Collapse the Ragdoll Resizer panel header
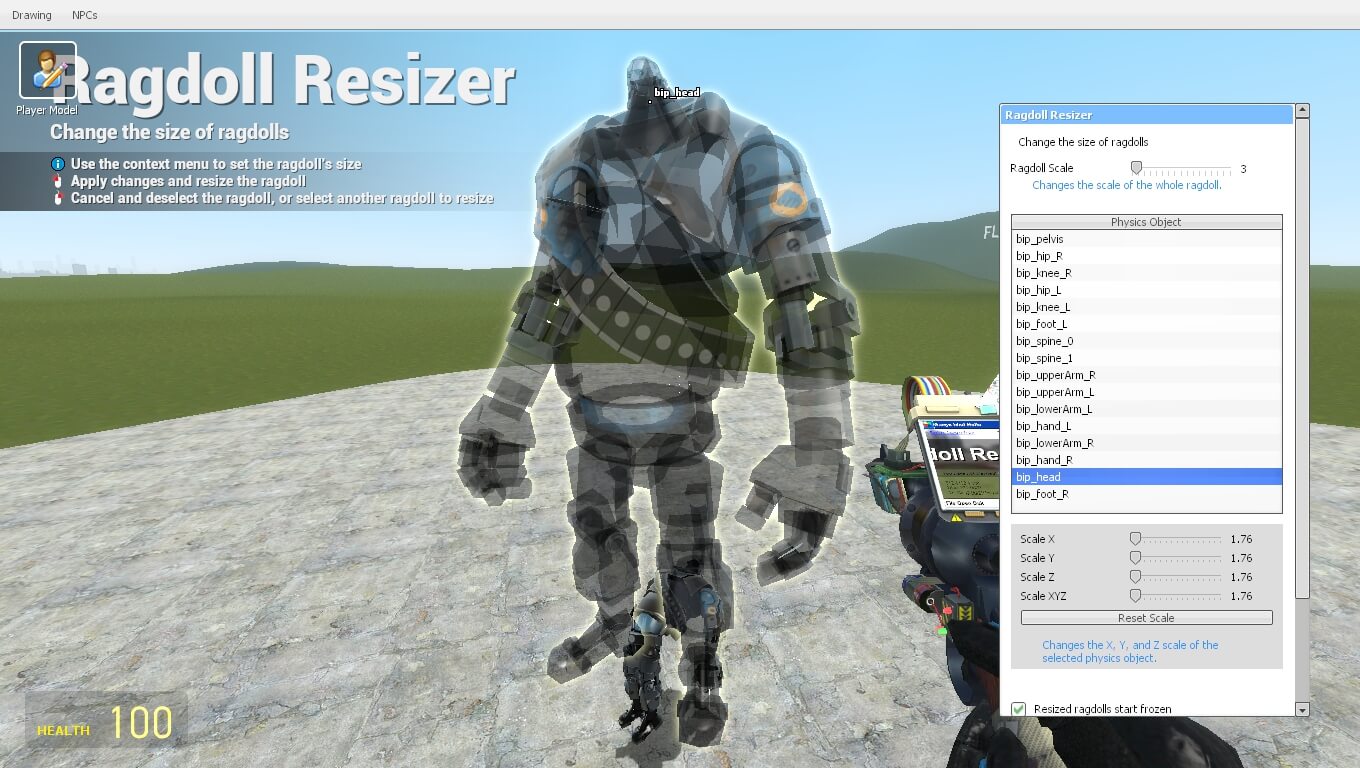 (1146, 115)
